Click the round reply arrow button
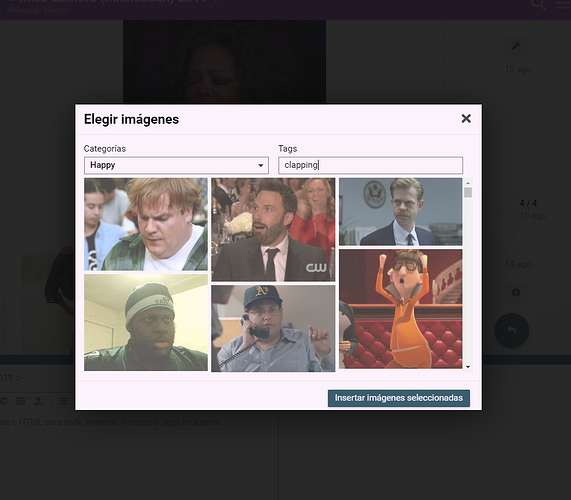The image size is (571, 500). [x=512, y=330]
